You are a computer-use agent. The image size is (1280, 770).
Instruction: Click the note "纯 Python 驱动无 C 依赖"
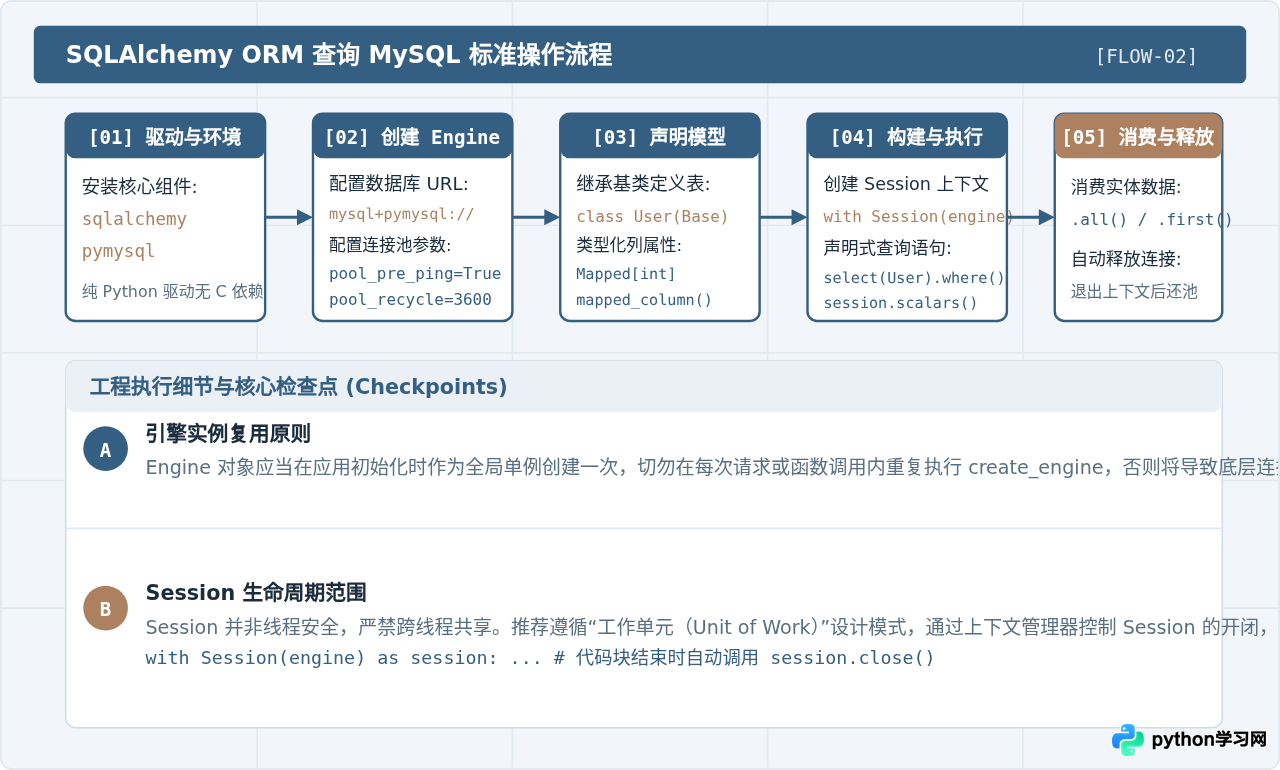click(173, 292)
